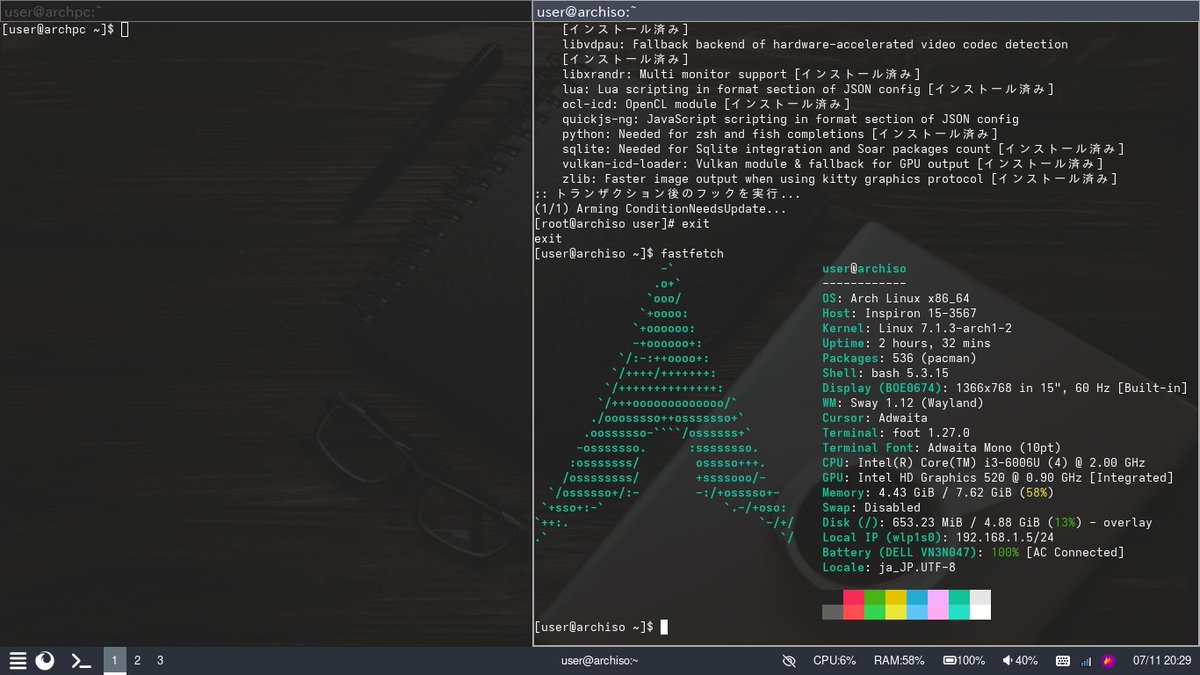This screenshot has width=1200, height=675.
Task: Click the 'Locale: ja_JP.UTF-8' line
Action: point(889,567)
